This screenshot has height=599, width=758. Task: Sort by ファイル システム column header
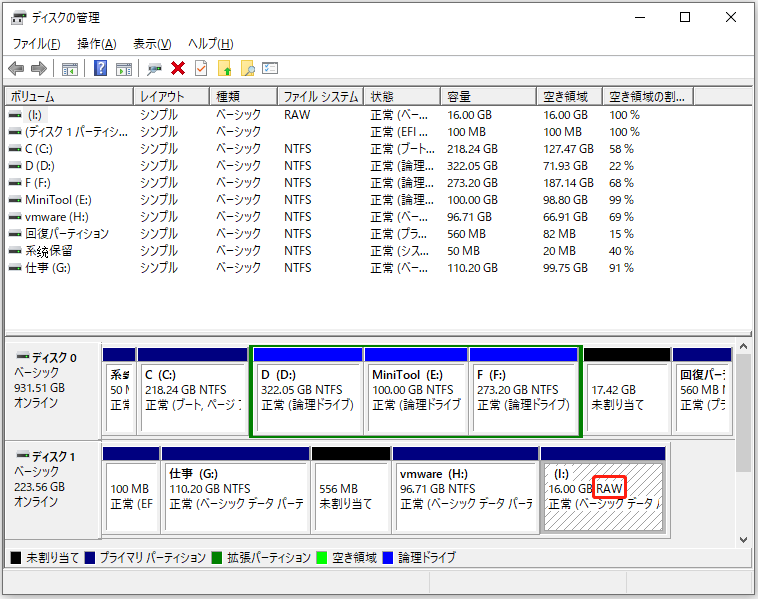[x=321, y=97]
